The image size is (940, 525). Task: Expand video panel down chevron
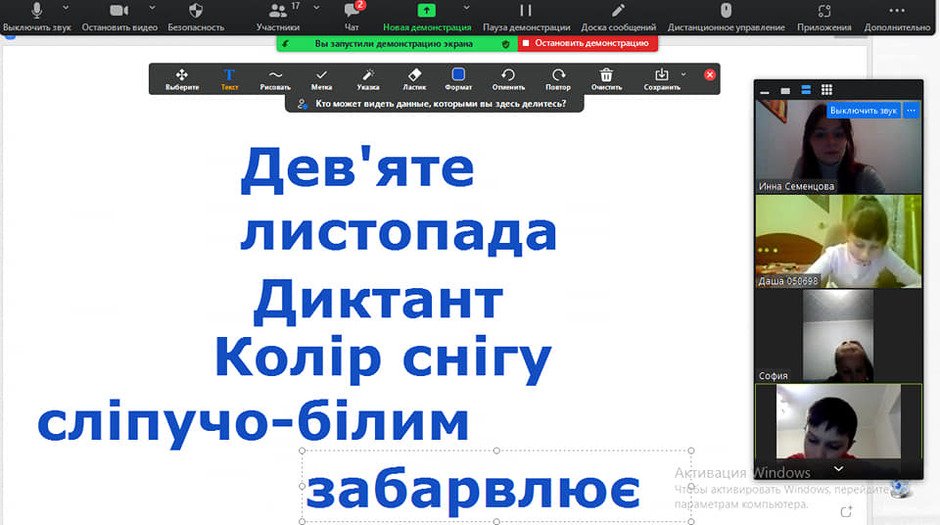click(839, 469)
